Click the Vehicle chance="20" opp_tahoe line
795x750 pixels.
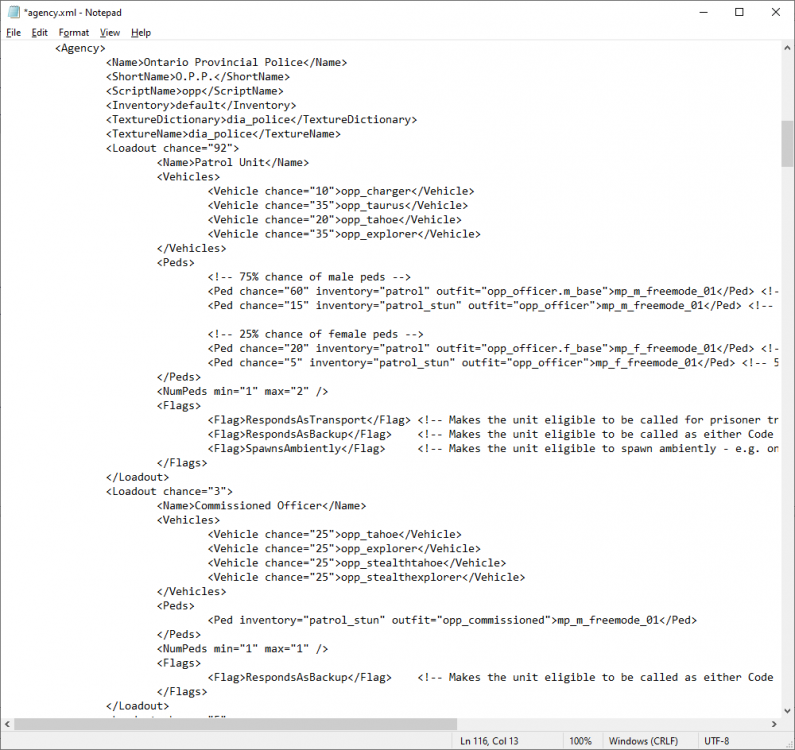335,220
